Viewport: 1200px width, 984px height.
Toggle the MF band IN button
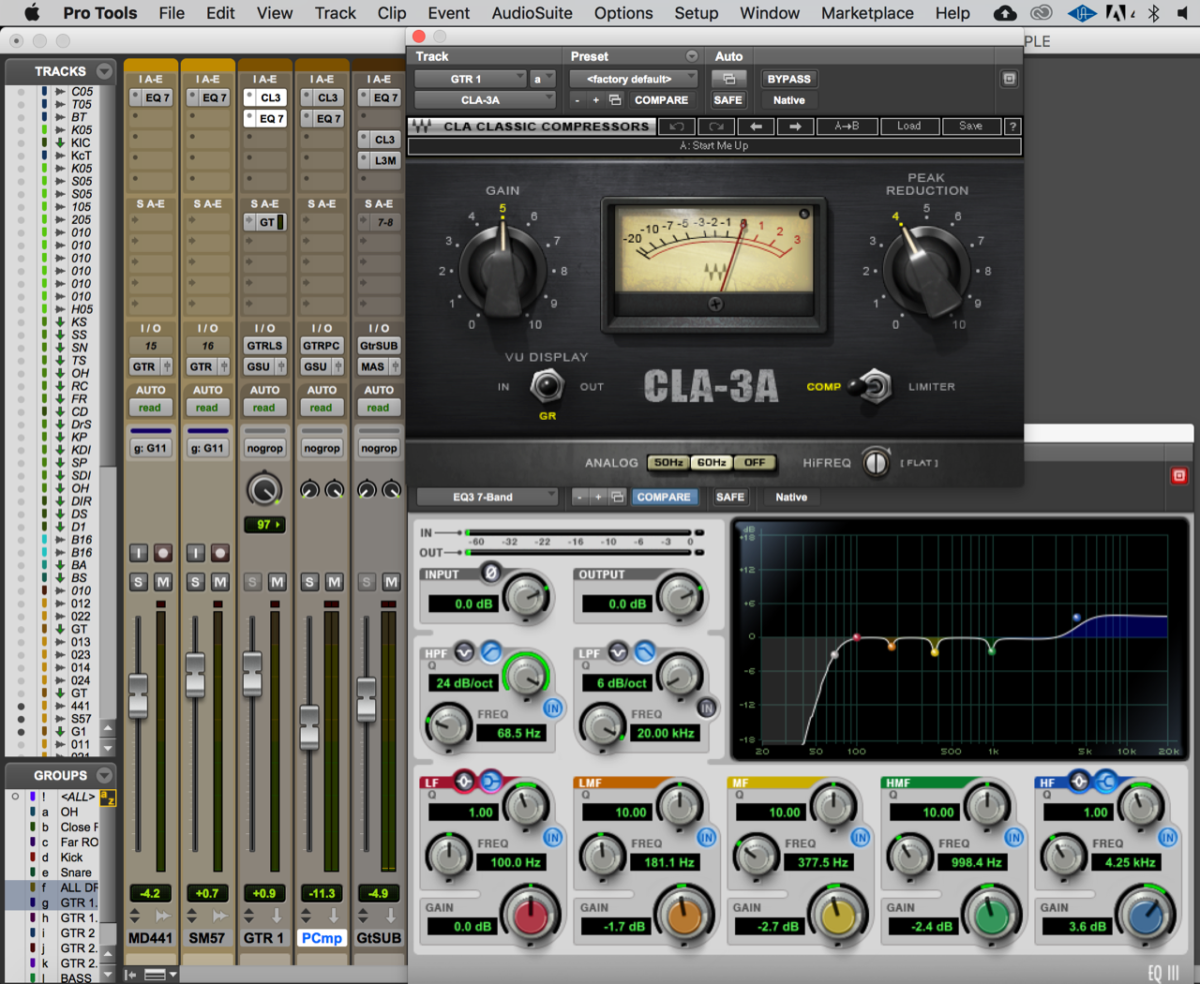coord(860,837)
